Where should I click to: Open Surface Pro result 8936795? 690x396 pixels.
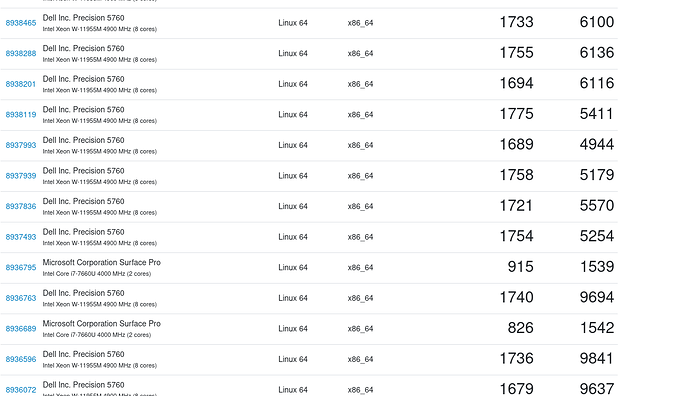point(21,268)
